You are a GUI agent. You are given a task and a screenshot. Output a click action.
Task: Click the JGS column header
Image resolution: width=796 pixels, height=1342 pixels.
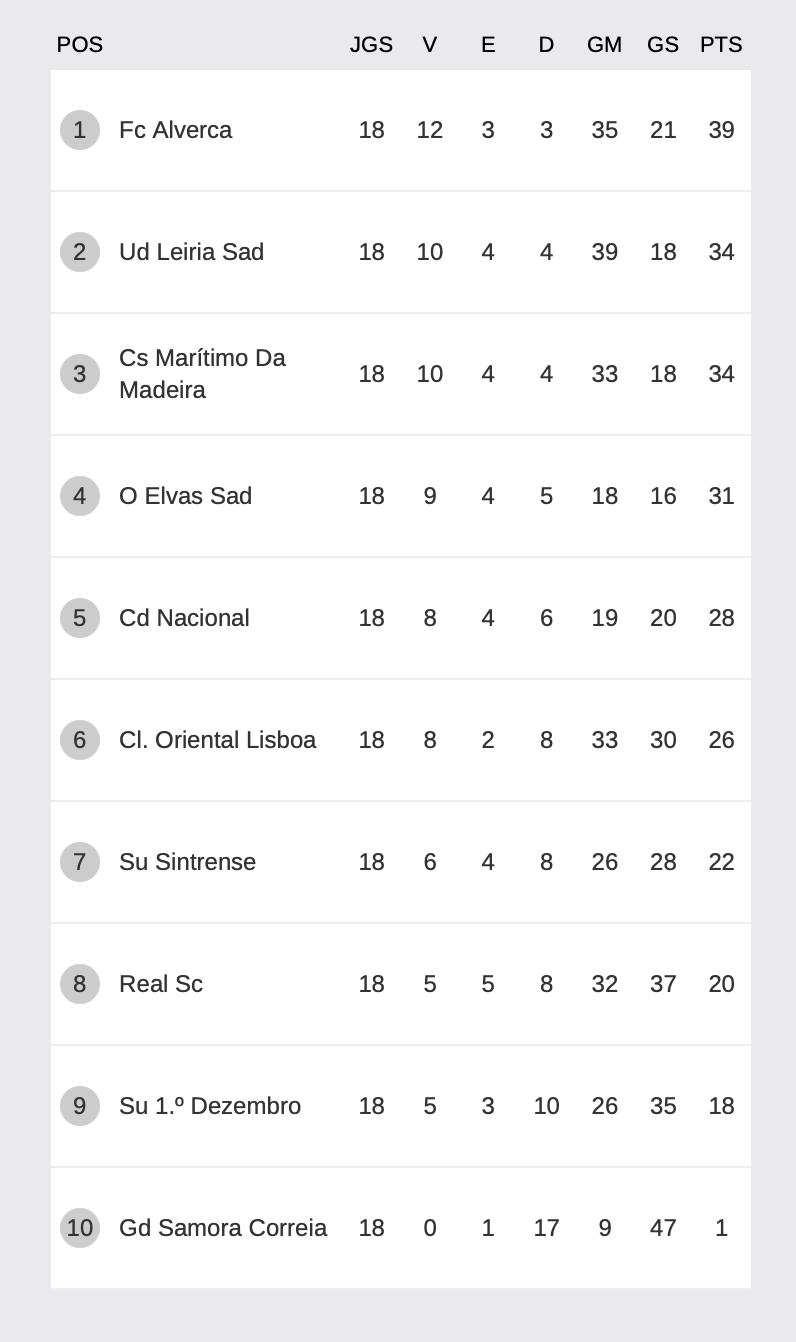(371, 45)
